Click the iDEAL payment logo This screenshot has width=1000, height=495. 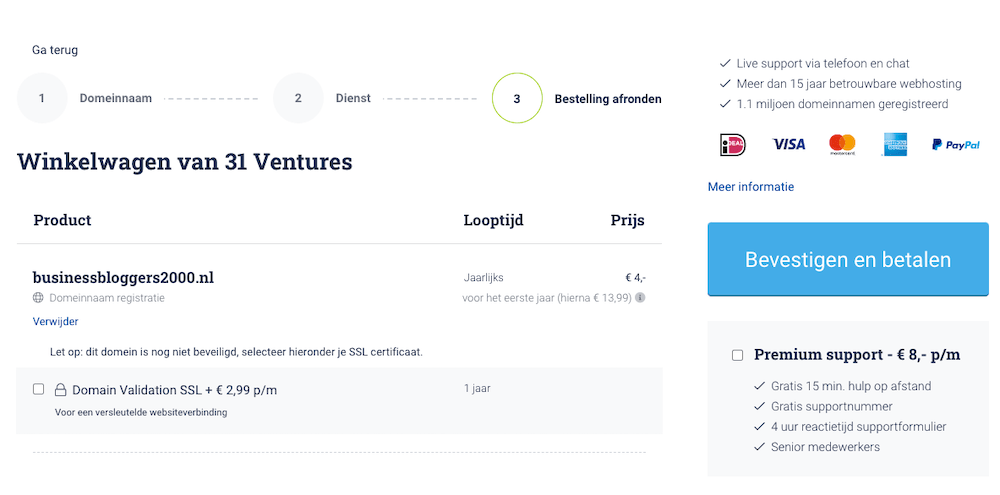tap(733, 145)
